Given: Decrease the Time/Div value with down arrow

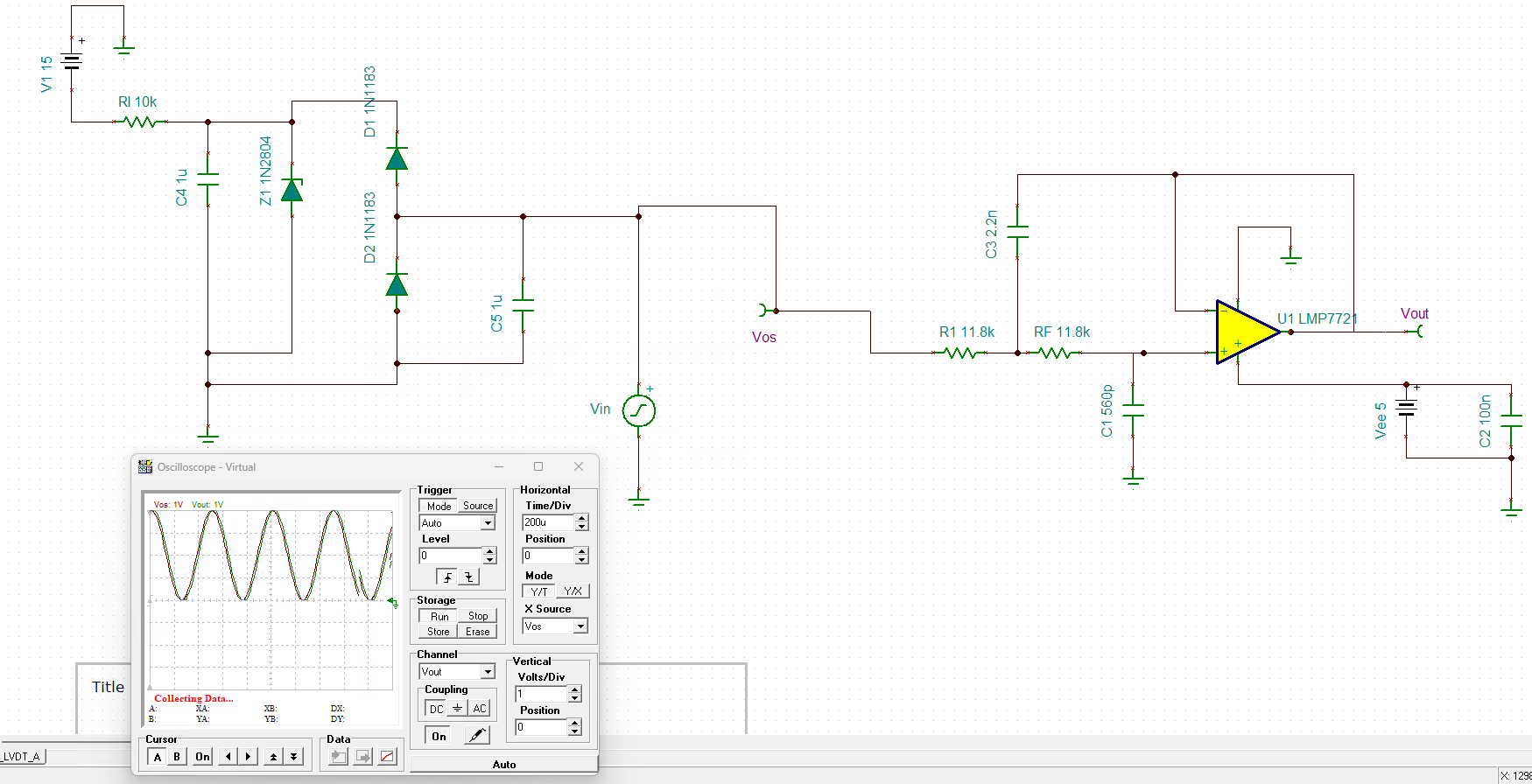Looking at the screenshot, I should pyautogui.click(x=582, y=527).
